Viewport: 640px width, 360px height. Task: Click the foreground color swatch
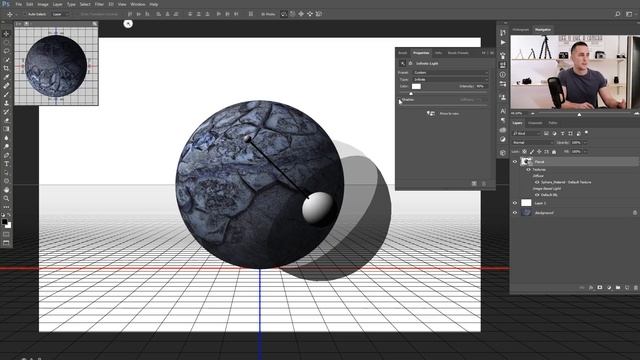tap(4, 222)
